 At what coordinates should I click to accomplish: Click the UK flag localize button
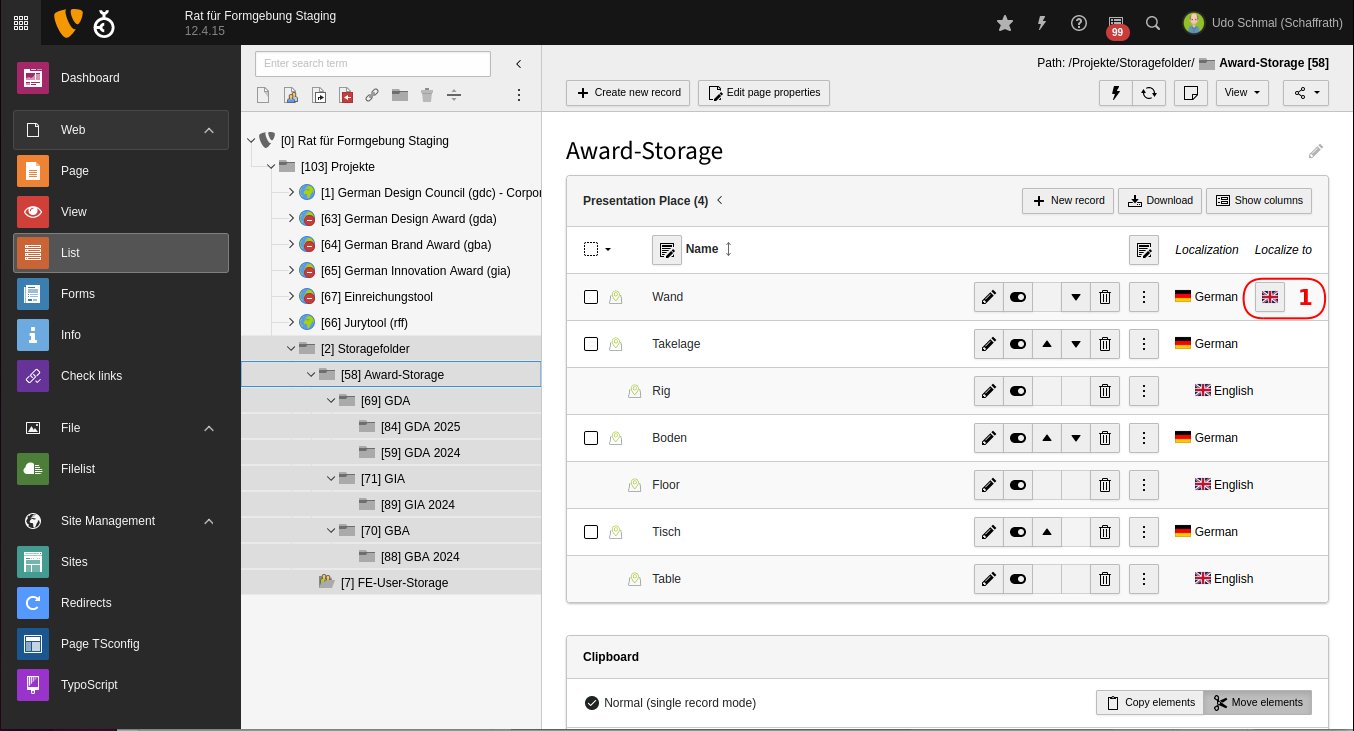pos(1270,297)
